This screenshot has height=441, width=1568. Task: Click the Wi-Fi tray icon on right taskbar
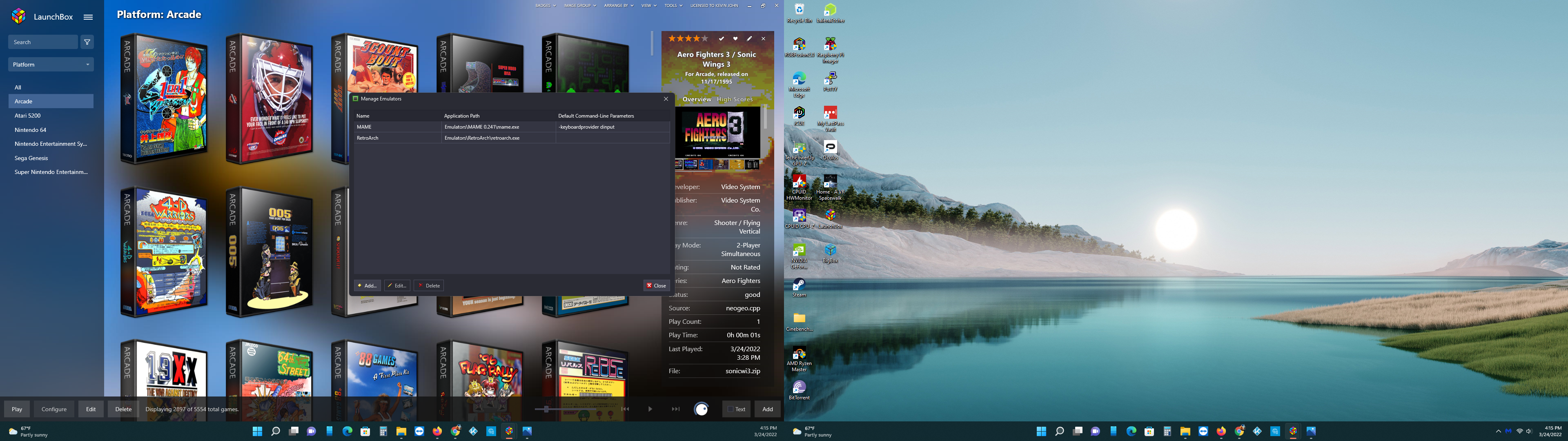[1519, 431]
